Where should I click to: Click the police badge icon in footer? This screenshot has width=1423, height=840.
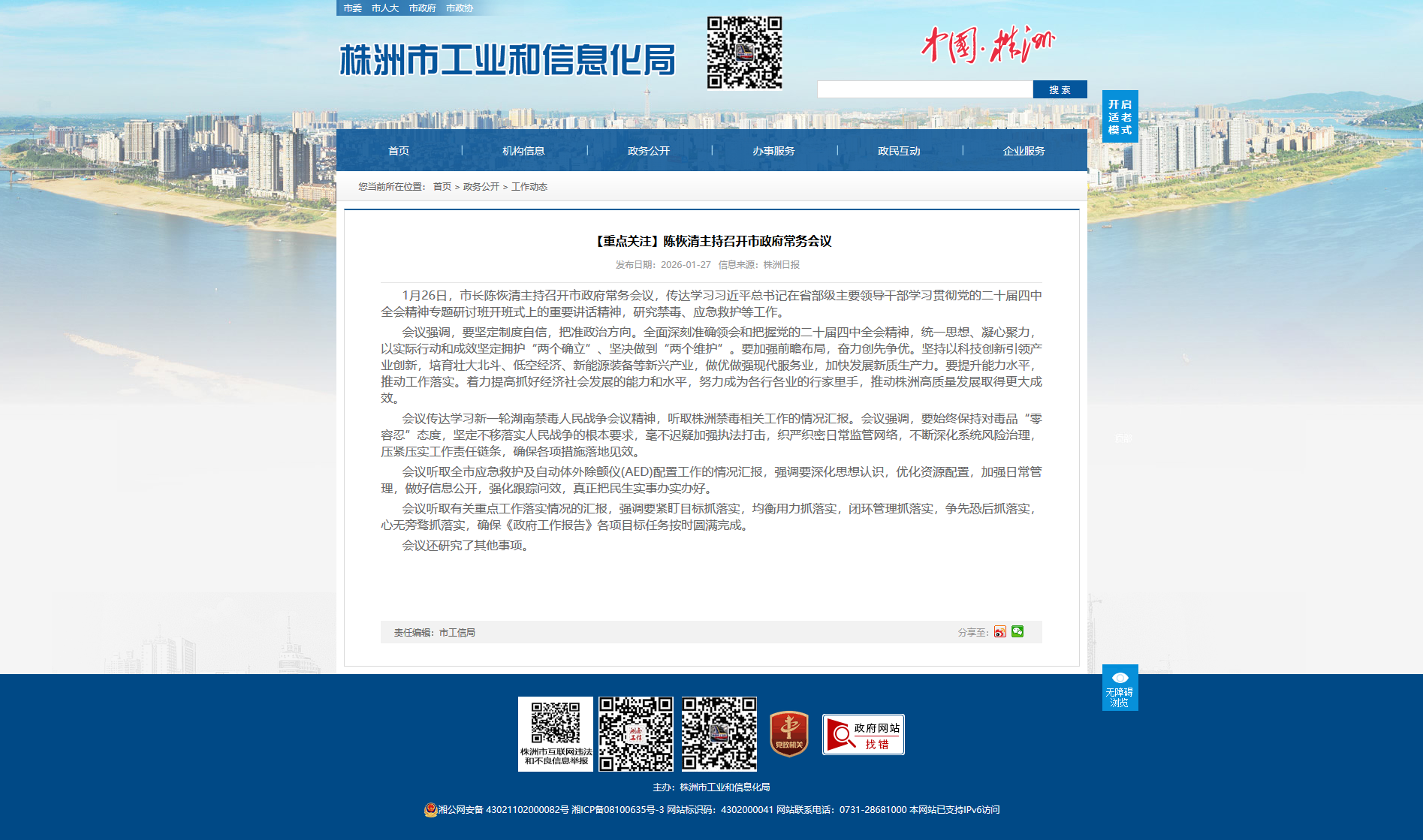point(430,809)
